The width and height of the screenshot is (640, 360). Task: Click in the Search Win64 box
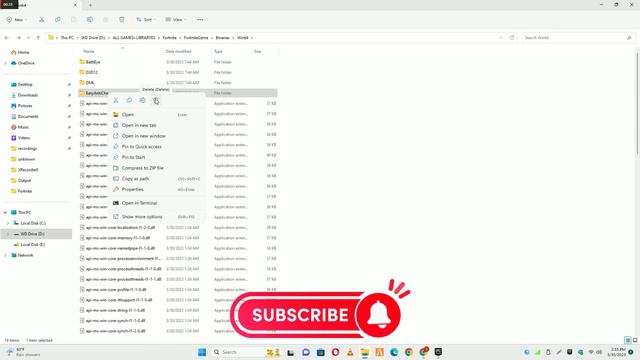tap(578, 38)
